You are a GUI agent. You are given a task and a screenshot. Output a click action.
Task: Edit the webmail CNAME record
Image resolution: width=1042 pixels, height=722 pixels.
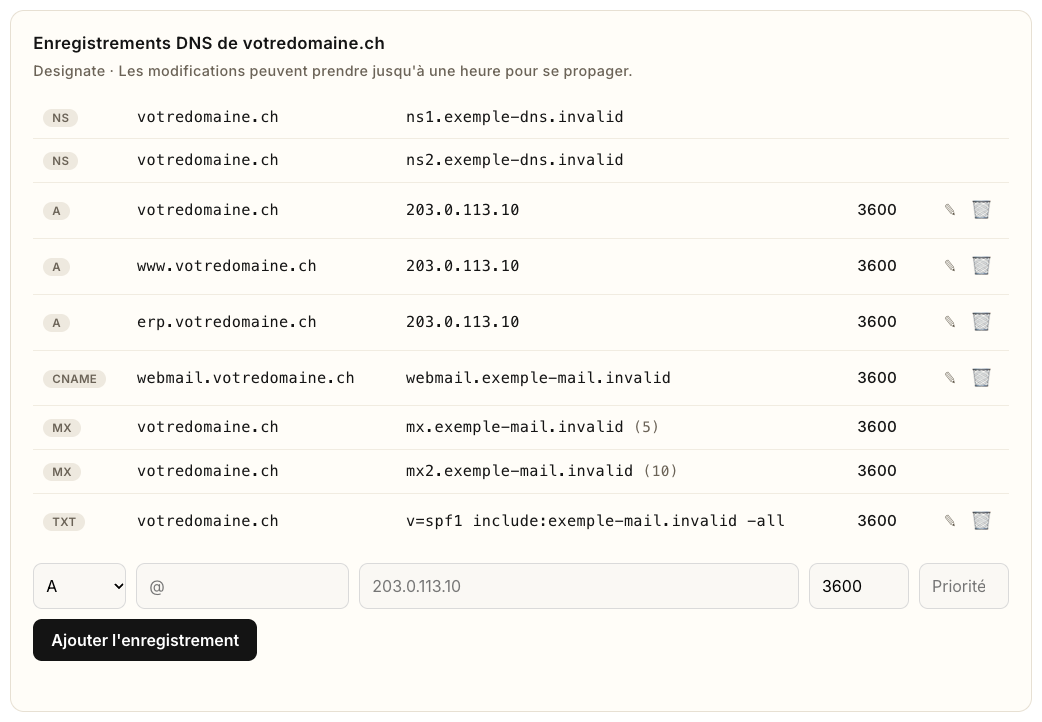(950, 378)
